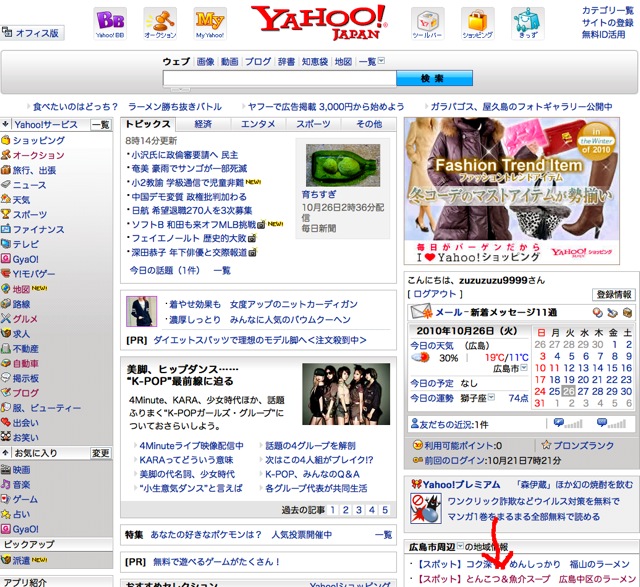Switch to the スポーツ topics tab
Viewport: 640px width, 587px height.
point(313,124)
